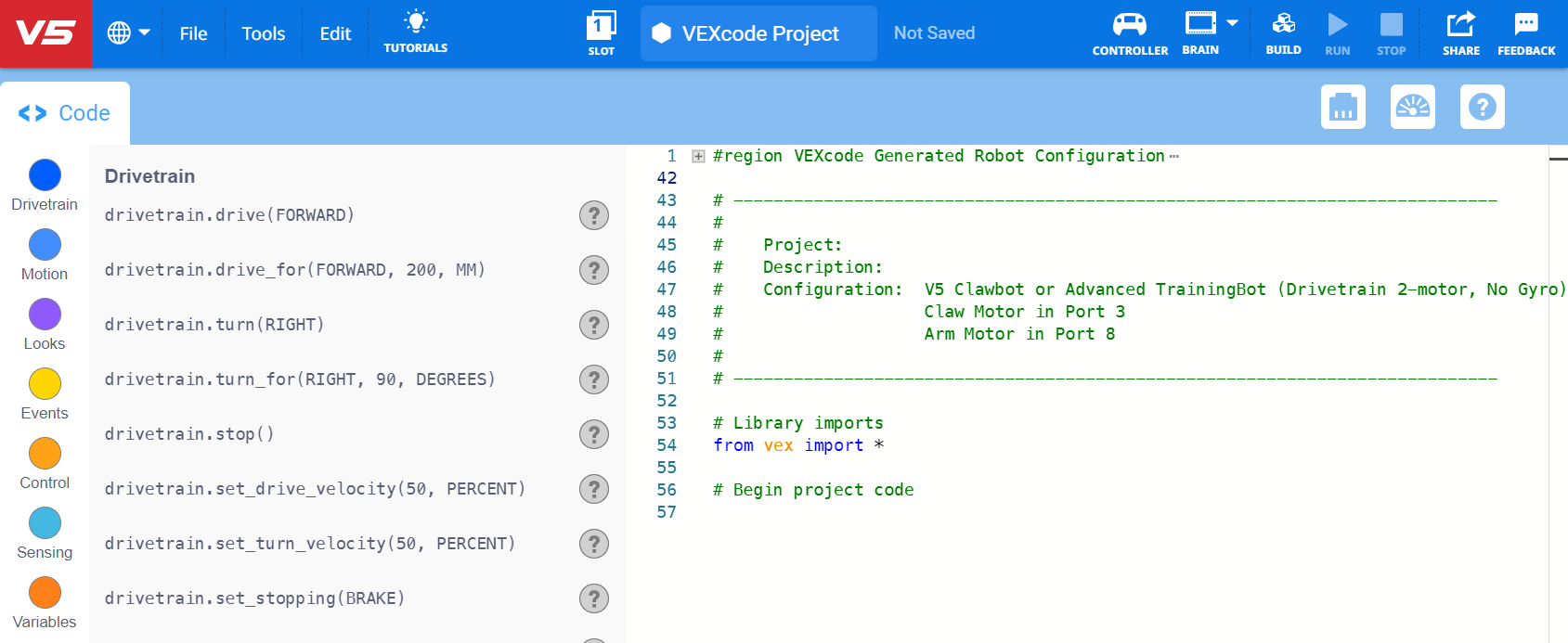The width and height of the screenshot is (1568, 643).
Task: Click the Share icon
Action: tap(1460, 33)
